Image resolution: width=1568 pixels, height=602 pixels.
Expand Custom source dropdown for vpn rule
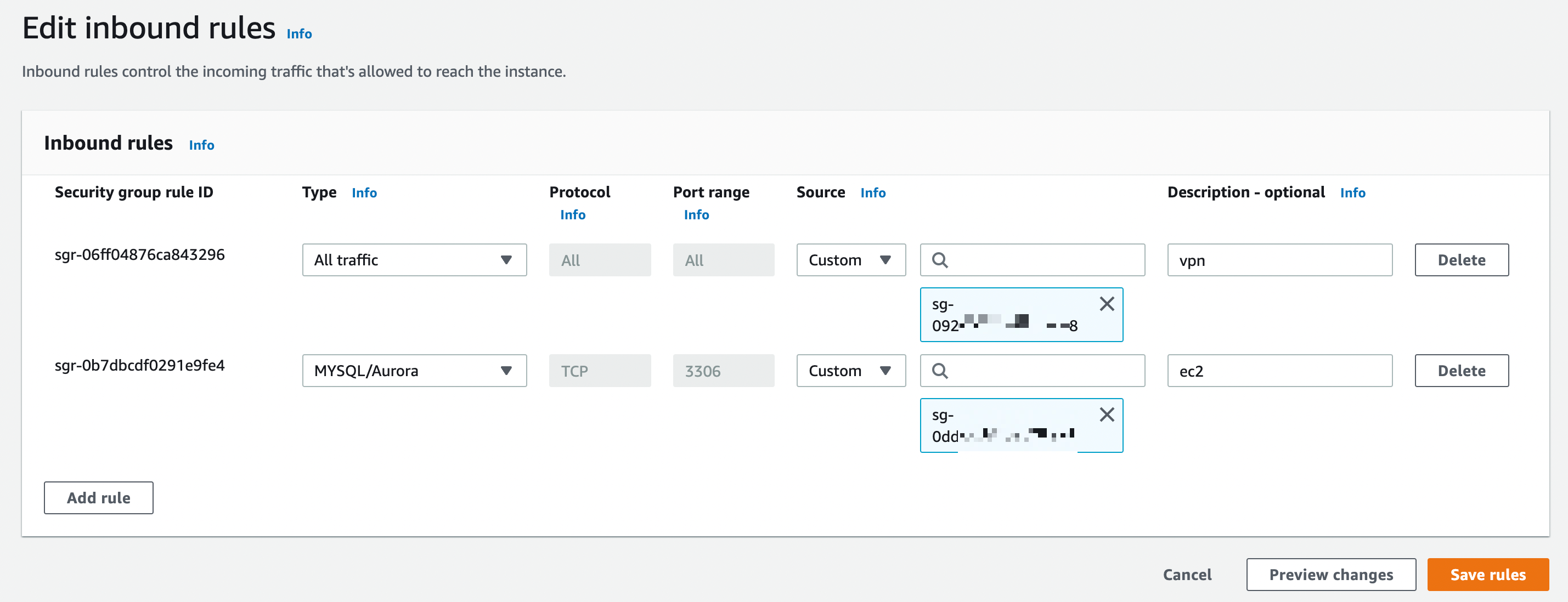(850, 260)
